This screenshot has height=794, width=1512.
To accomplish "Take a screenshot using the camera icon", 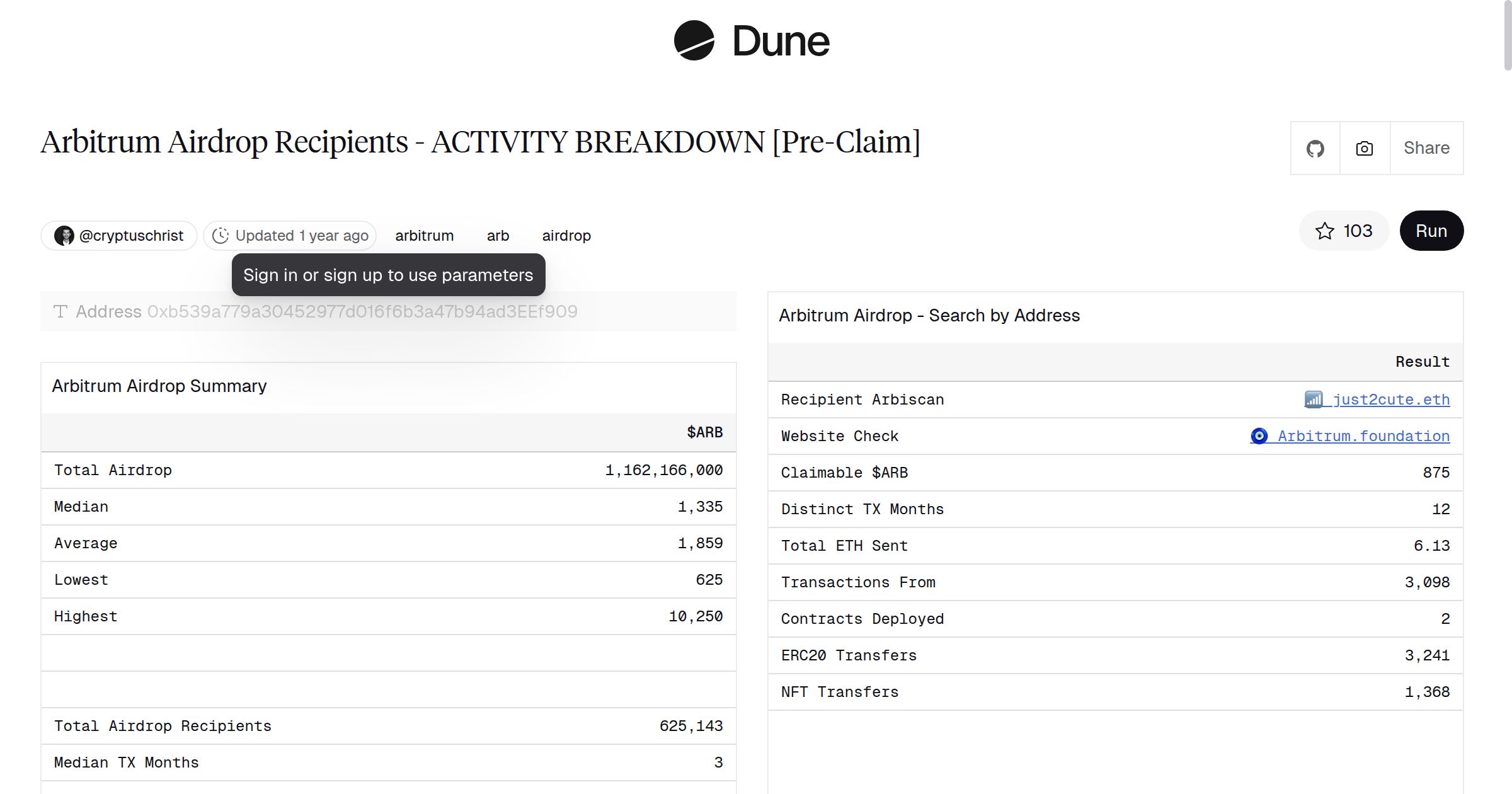I will click(1364, 148).
